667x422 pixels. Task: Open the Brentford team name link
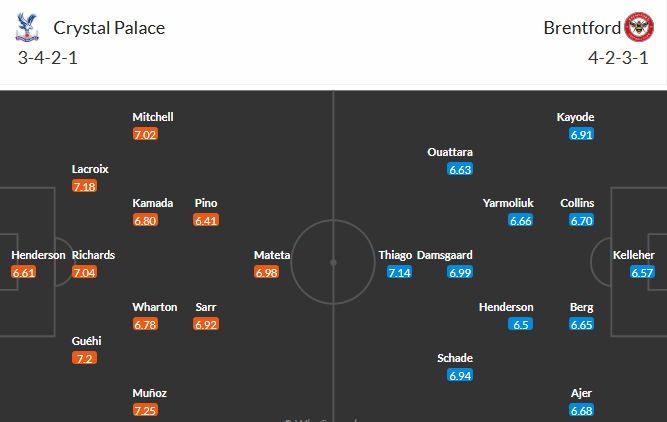[579, 28]
